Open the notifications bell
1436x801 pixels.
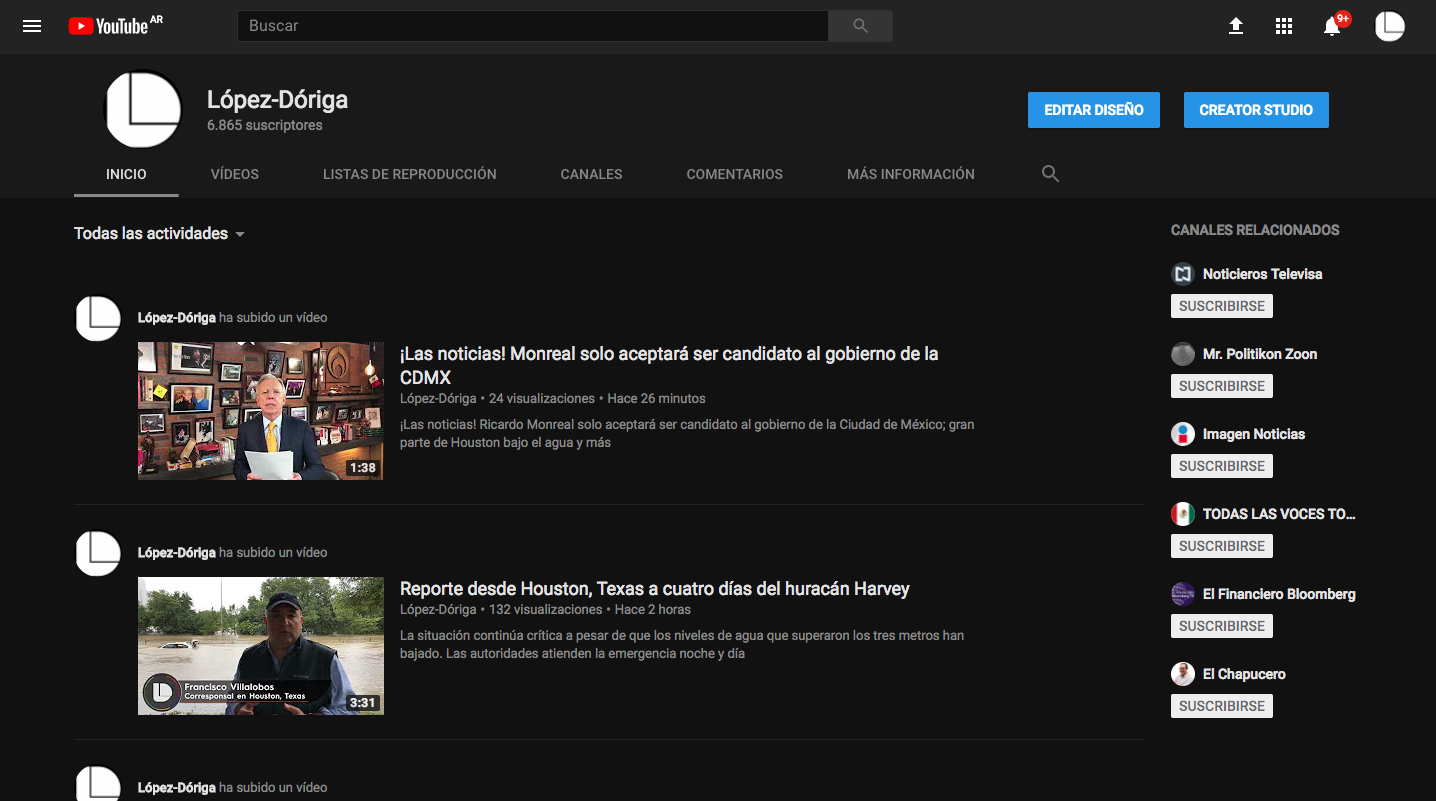point(1332,26)
